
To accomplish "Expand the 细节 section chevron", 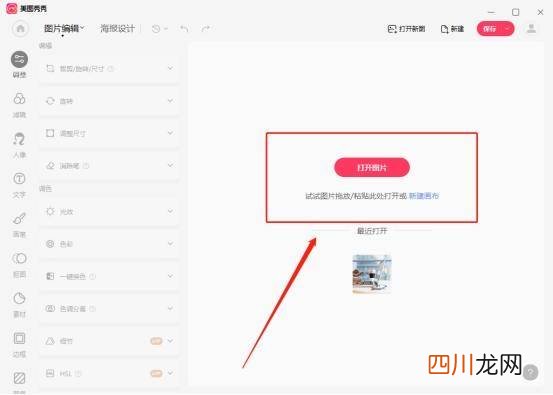I will pyautogui.click(x=170, y=341).
